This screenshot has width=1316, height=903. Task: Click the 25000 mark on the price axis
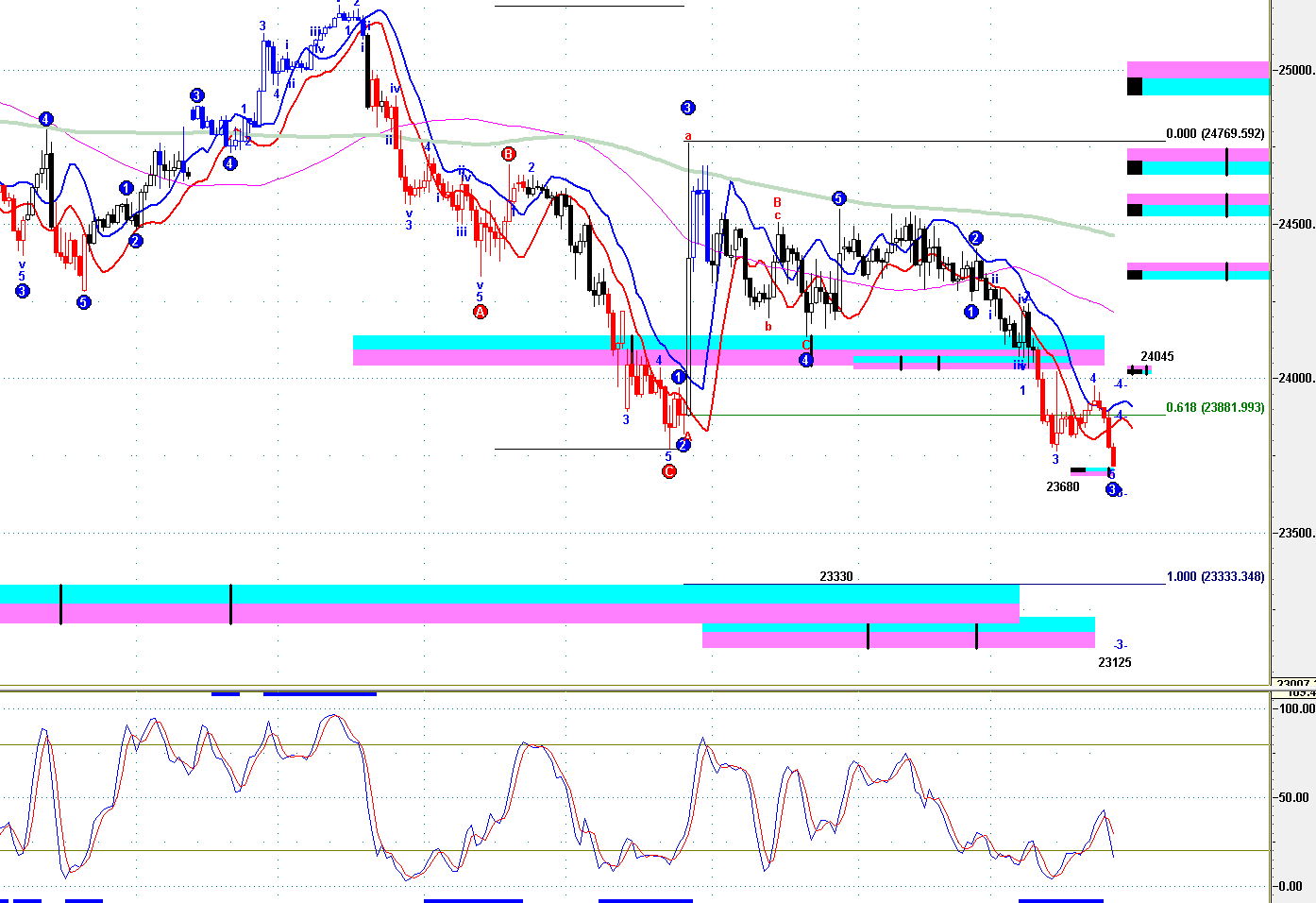click(x=1295, y=70)
